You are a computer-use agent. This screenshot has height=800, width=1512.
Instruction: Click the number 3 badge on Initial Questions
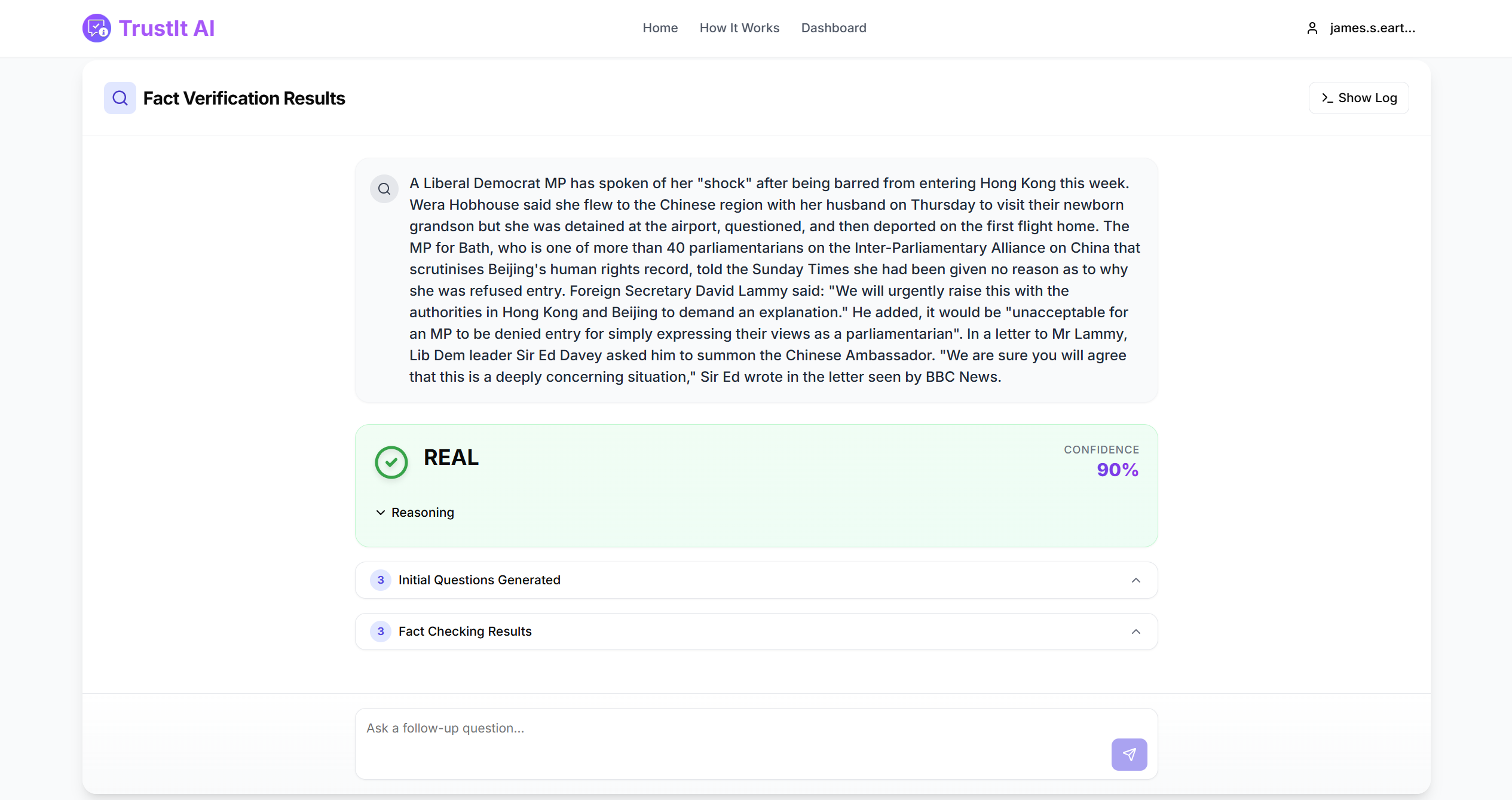click(x=381, y=580)
